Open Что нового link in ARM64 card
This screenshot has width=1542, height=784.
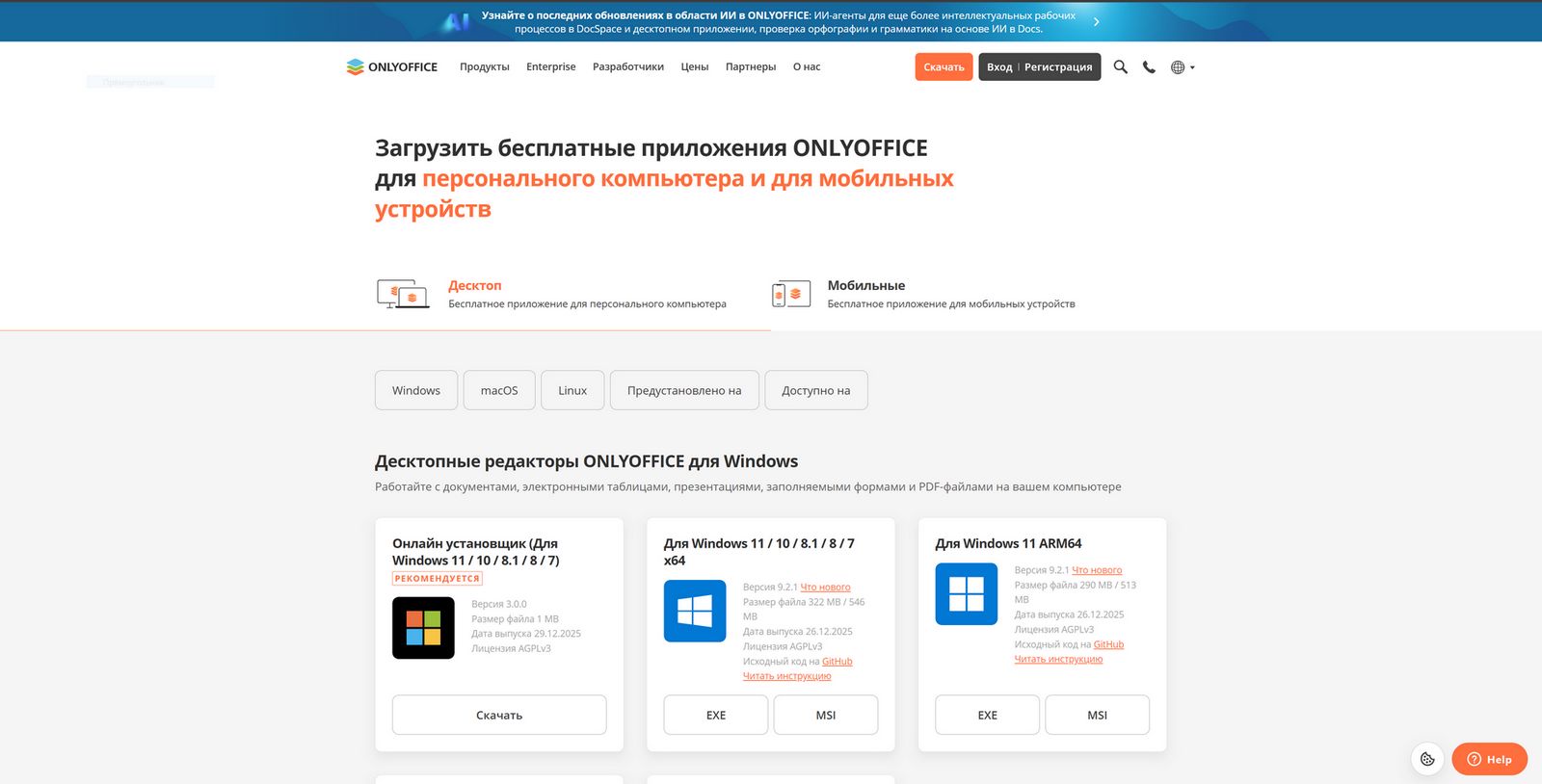1097,570
